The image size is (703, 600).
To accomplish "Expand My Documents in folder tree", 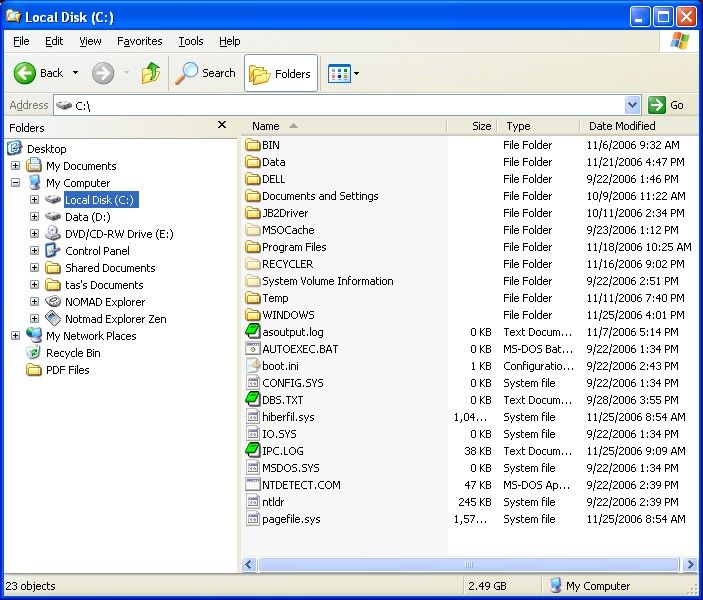I will coord(16,166).
